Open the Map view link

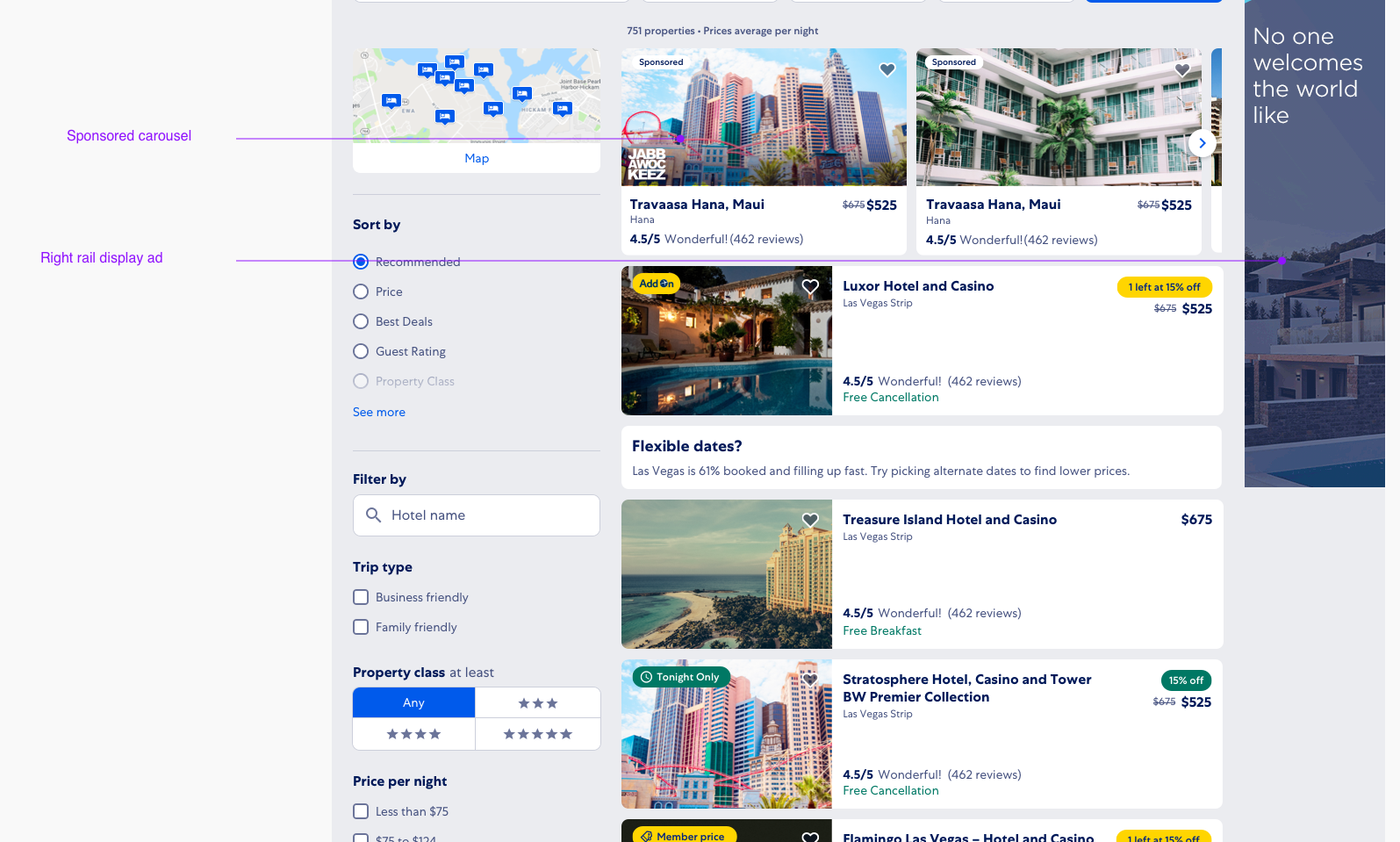477,158
